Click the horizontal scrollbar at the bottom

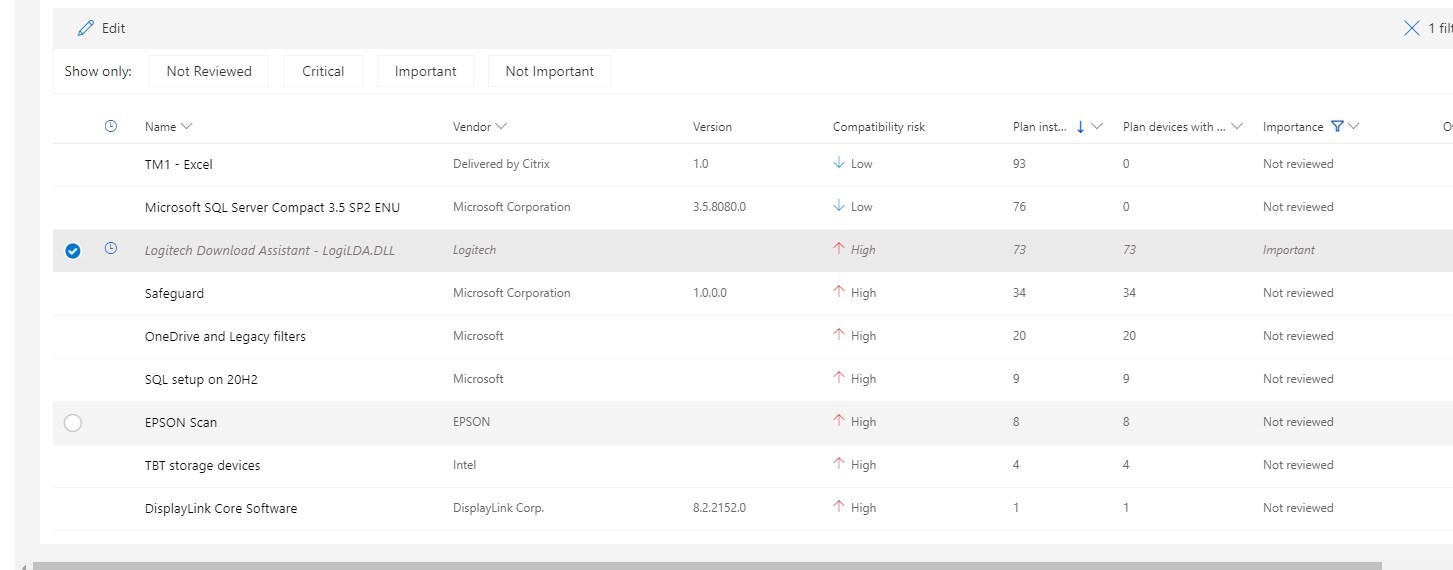point(707,566)
